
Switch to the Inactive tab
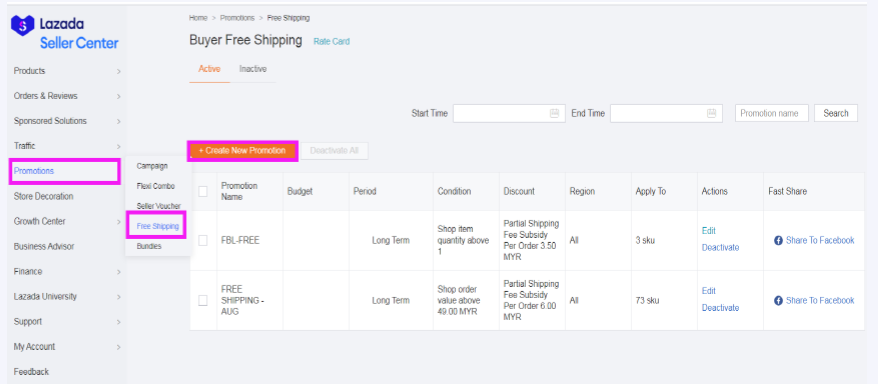[253, 69]
